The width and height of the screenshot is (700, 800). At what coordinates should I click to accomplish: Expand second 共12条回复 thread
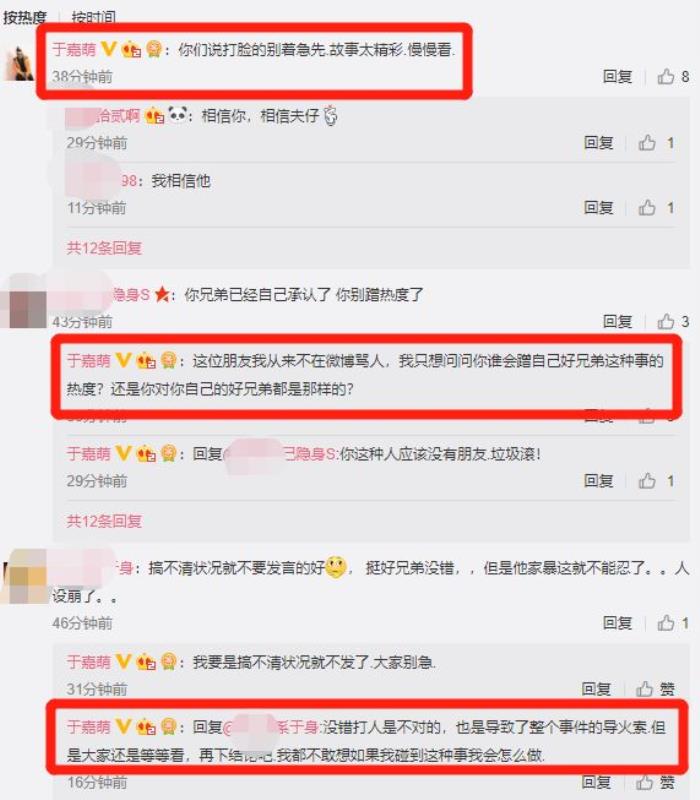[104, 521]
